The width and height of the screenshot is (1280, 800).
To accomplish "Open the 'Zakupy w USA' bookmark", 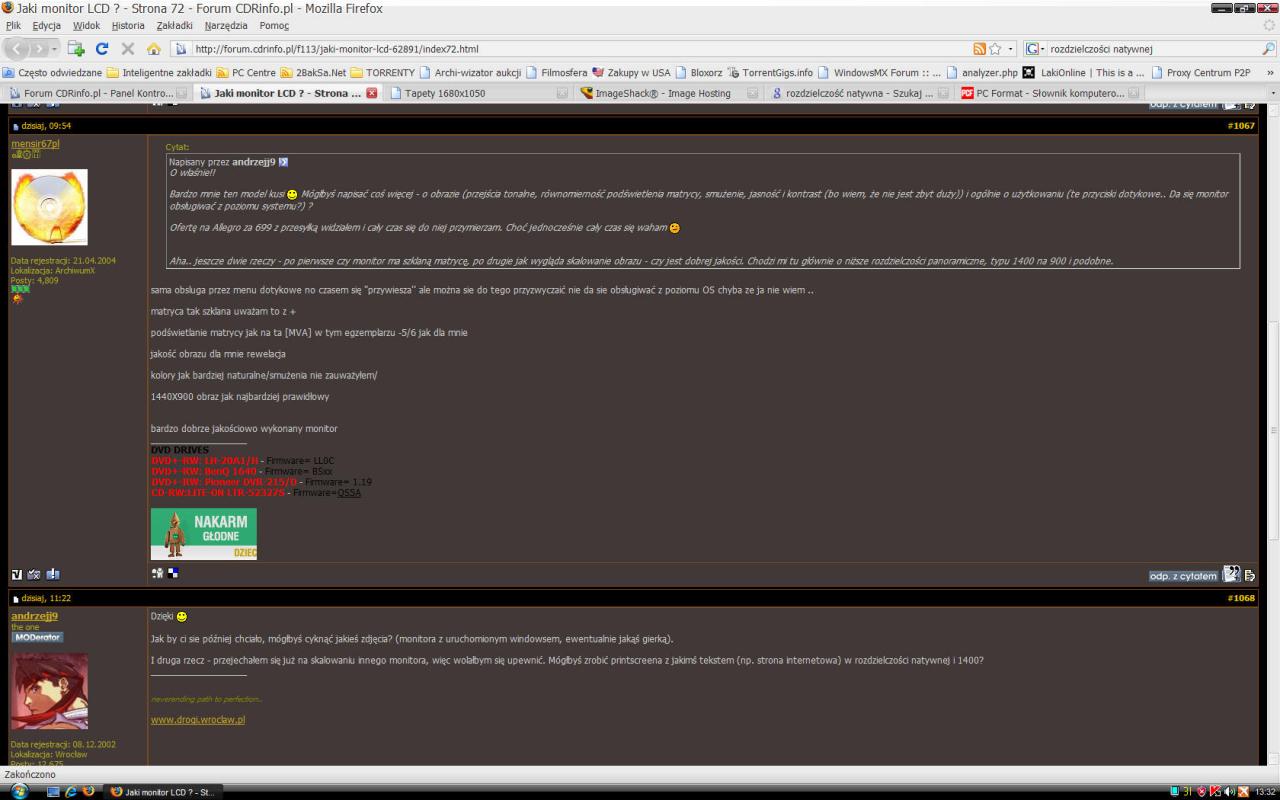I will 632,73.
